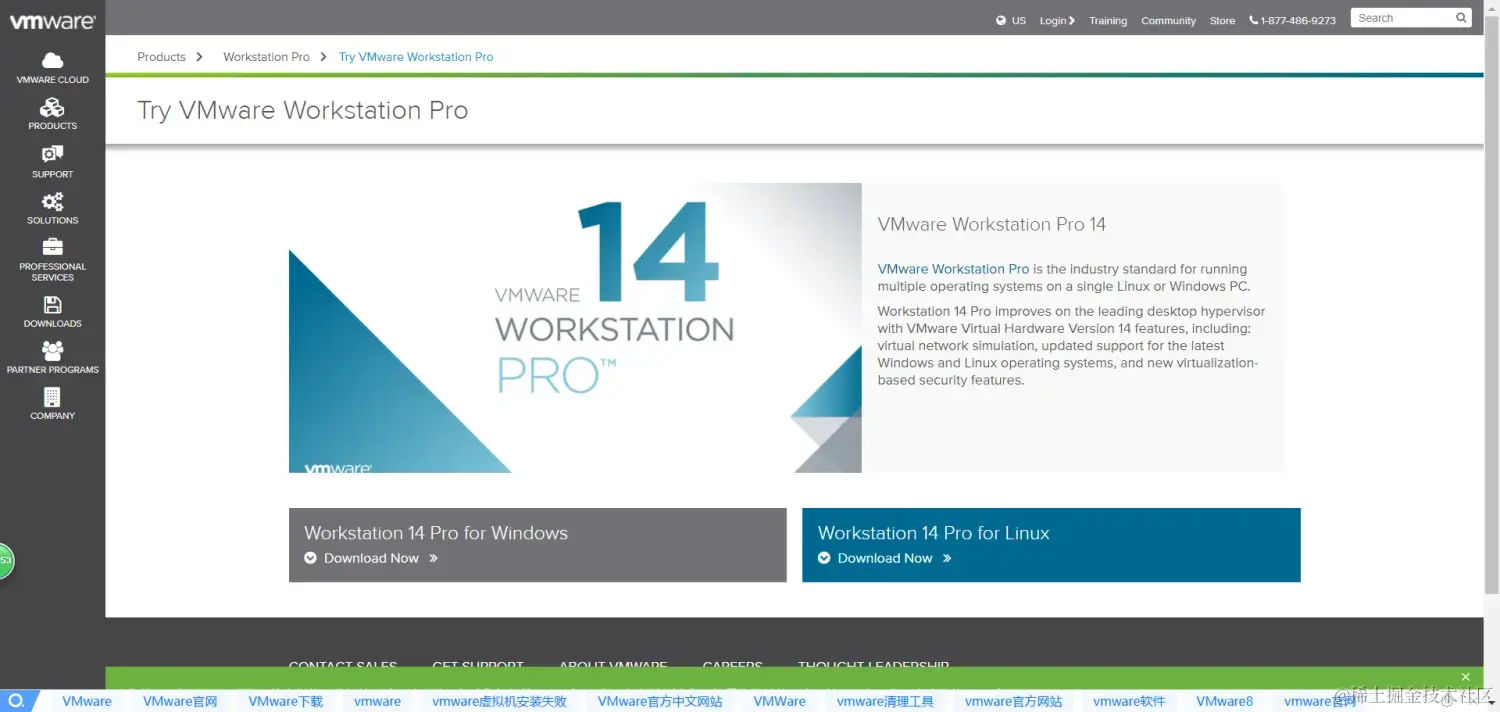Click the Workstation 14 Pro for Linux heading
The height and width of the screenshot is (712, 1500).
[934, 533]
